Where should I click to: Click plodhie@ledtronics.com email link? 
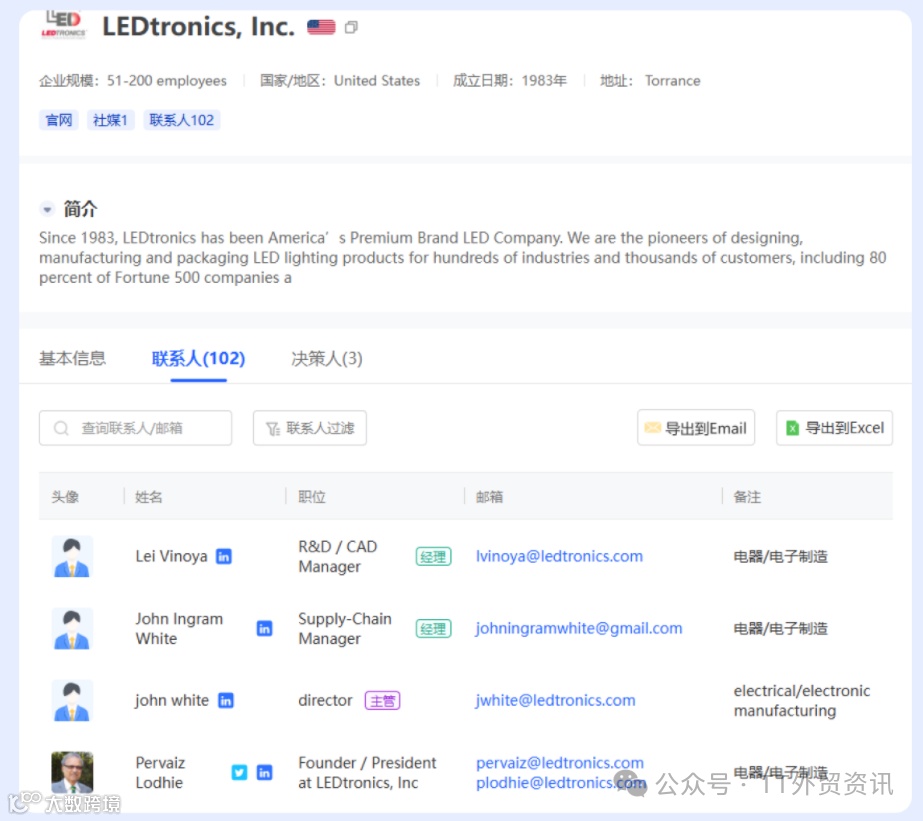click(x=561, y=783)
